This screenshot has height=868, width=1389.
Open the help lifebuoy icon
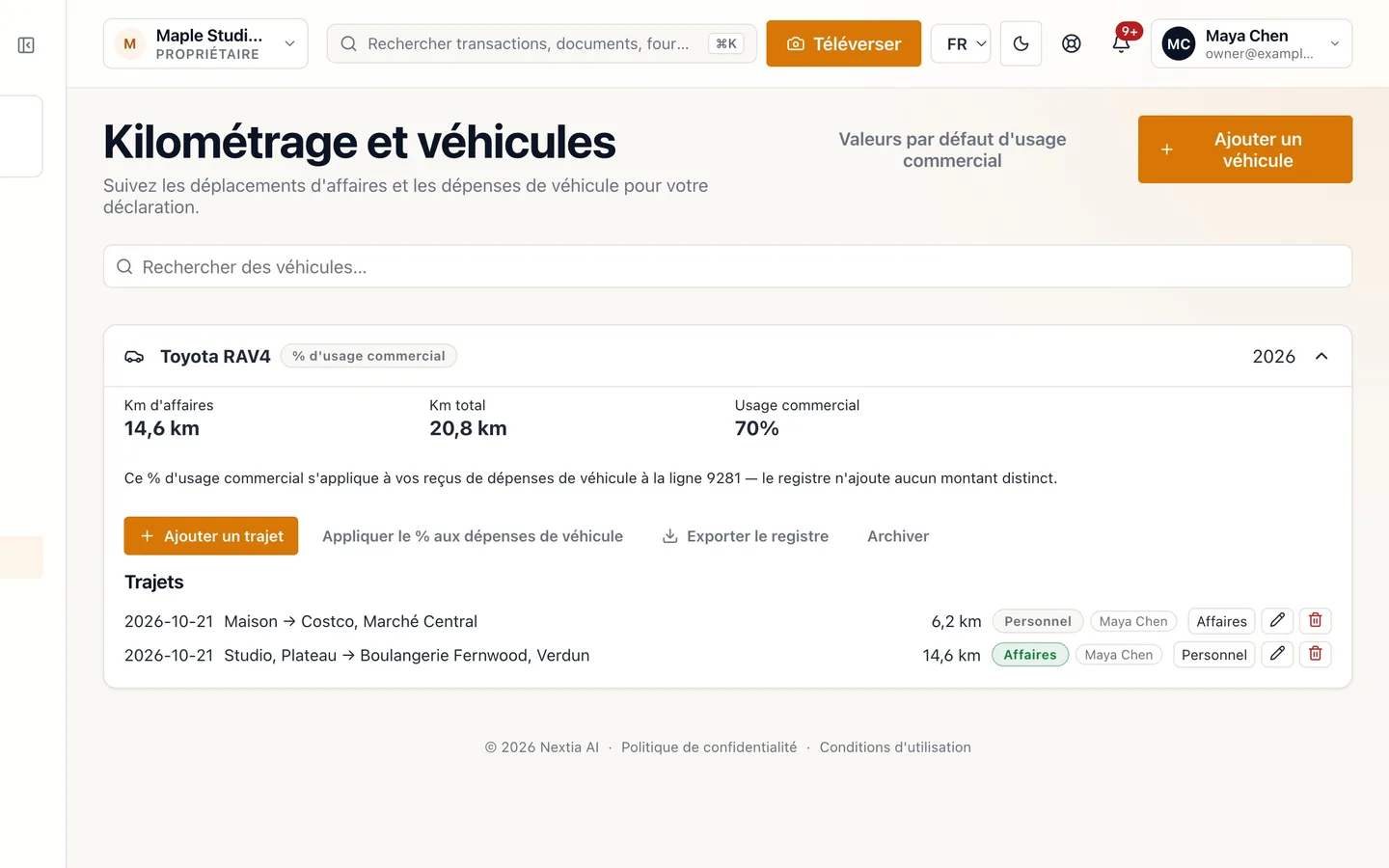(1071, 44)
